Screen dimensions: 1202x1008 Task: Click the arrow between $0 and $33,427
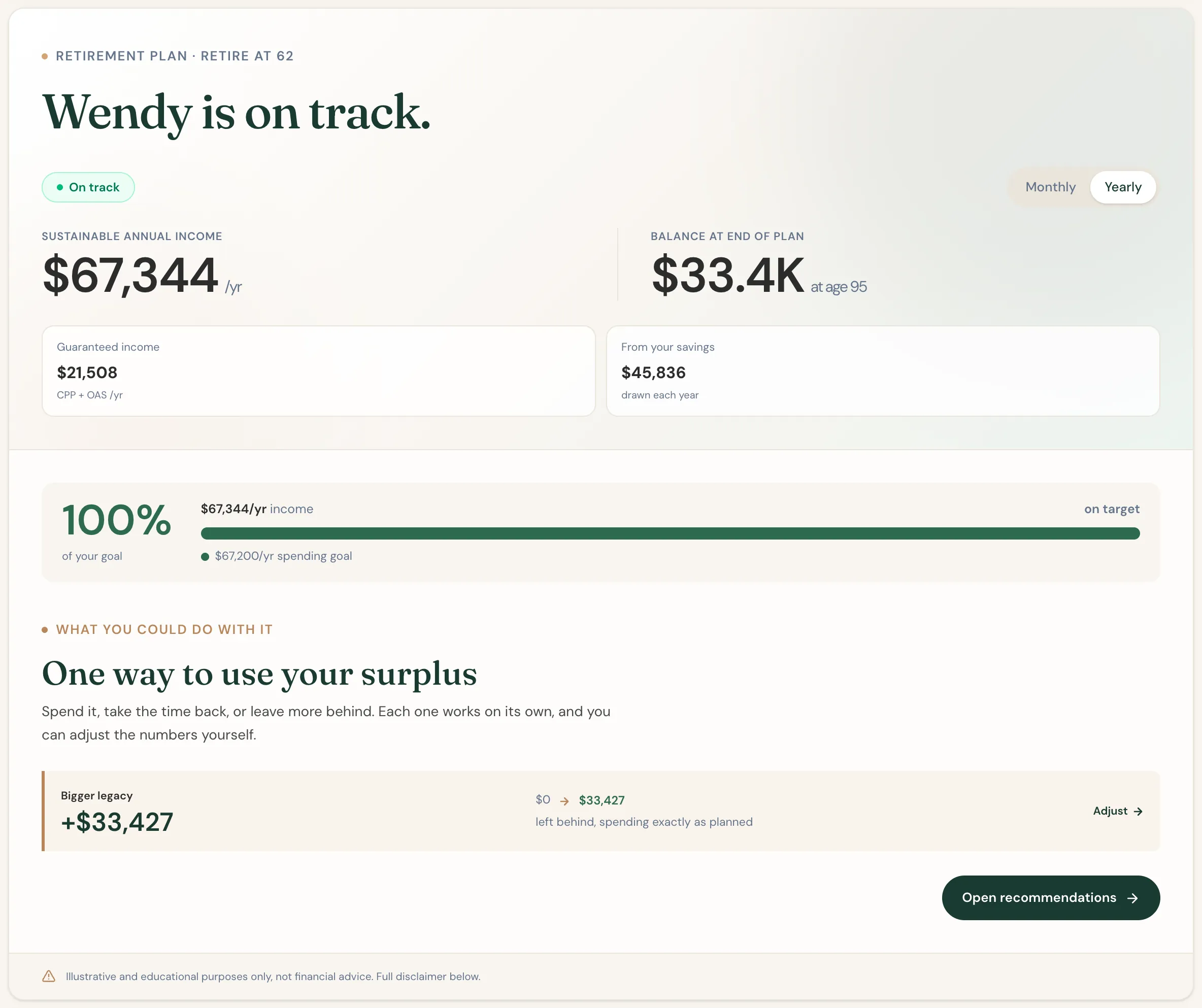[x=564, y=801]
